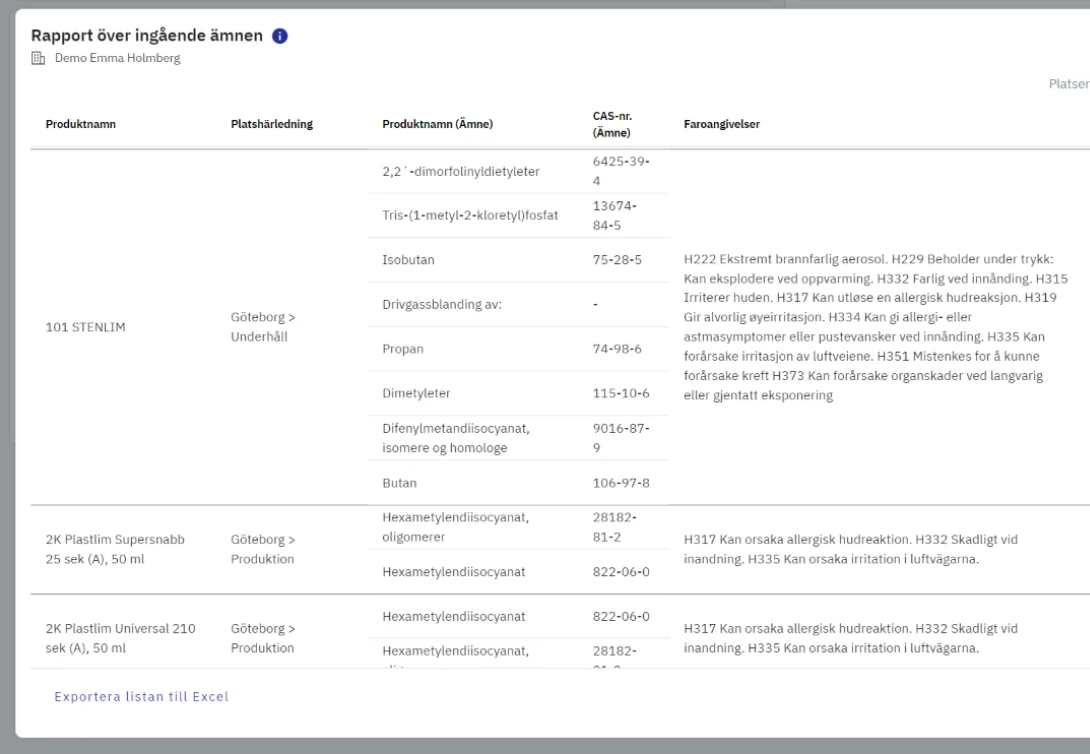Viewport: 1090px width, 754px height.
Task: Click the Produktnamn column header
Action: point(79,125)
